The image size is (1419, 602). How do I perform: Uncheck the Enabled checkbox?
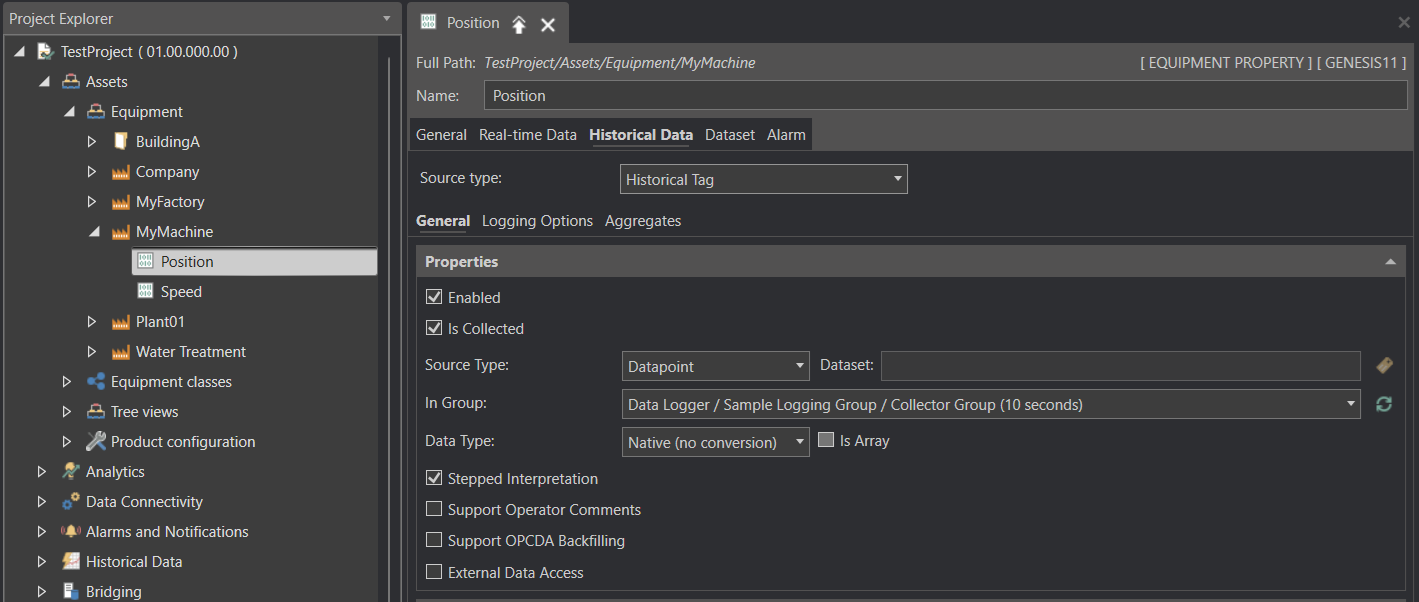click(x=434, y=297)
